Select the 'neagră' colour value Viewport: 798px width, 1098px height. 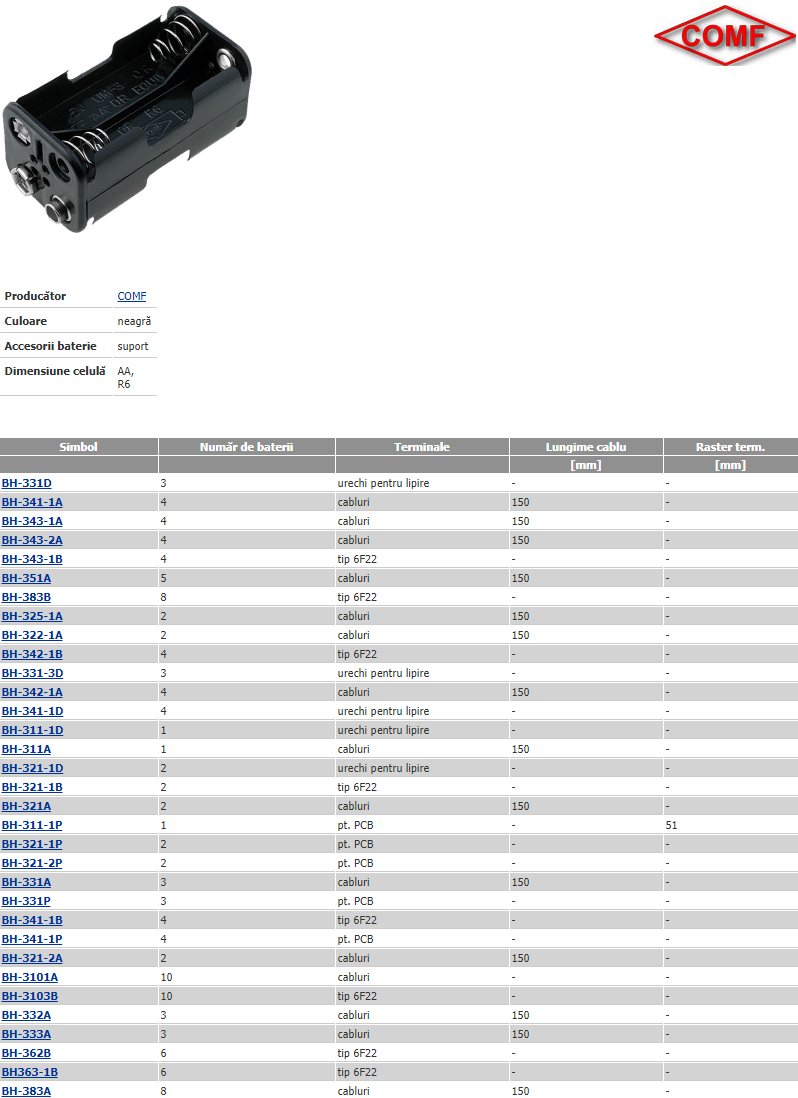[134, 321]
